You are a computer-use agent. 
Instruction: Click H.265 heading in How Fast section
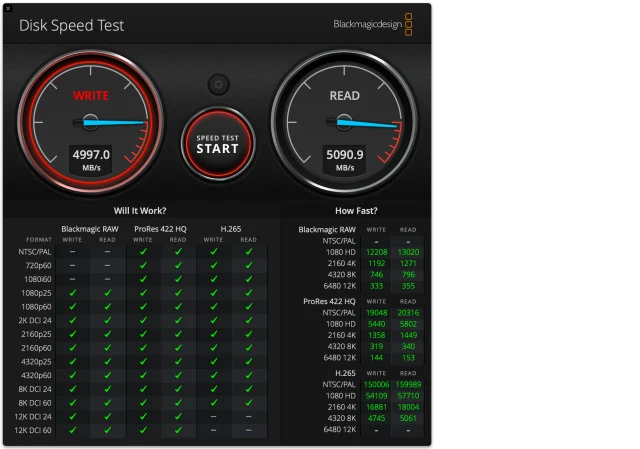[345, 373]
